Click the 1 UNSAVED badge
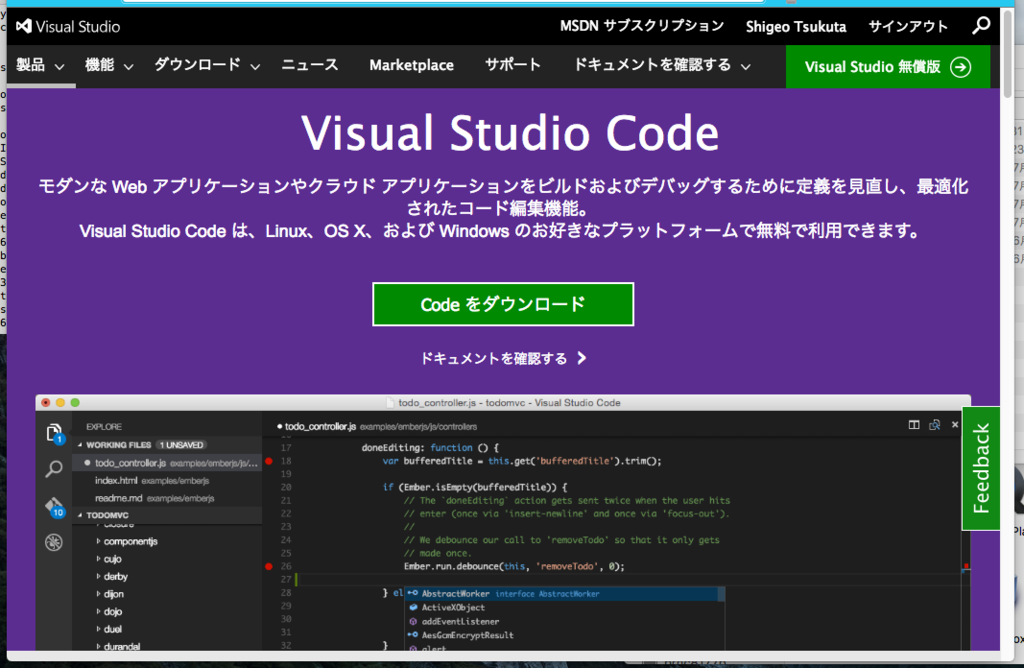 [x=182, y=445]
